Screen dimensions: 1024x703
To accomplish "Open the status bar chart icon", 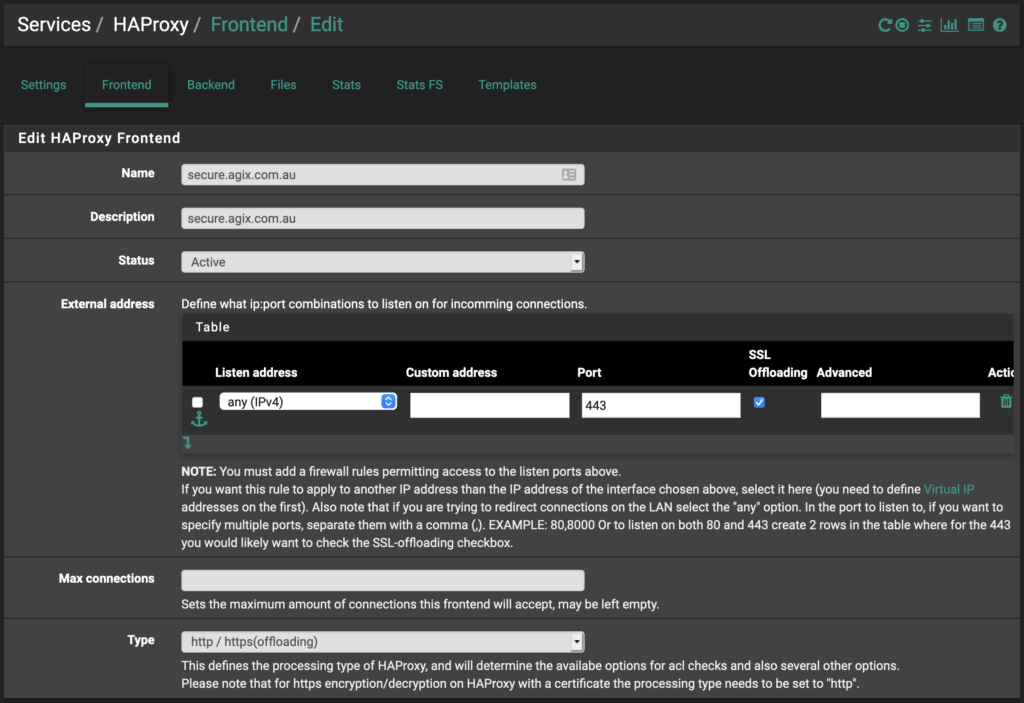I will point(949,25).
